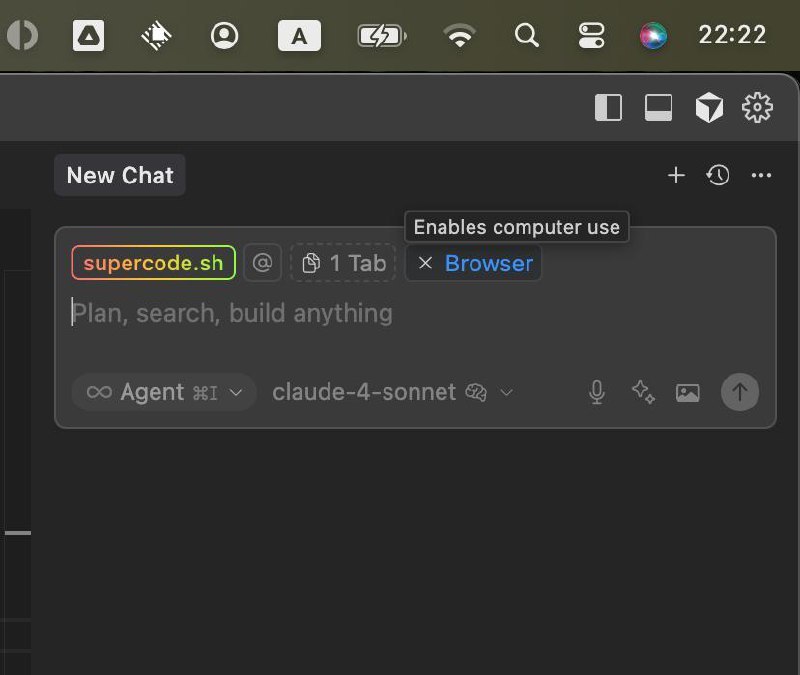This screenshot has height=675, width=800.
Task: Focus the Plan, search, build anything field
Action: tap(400, 314)
